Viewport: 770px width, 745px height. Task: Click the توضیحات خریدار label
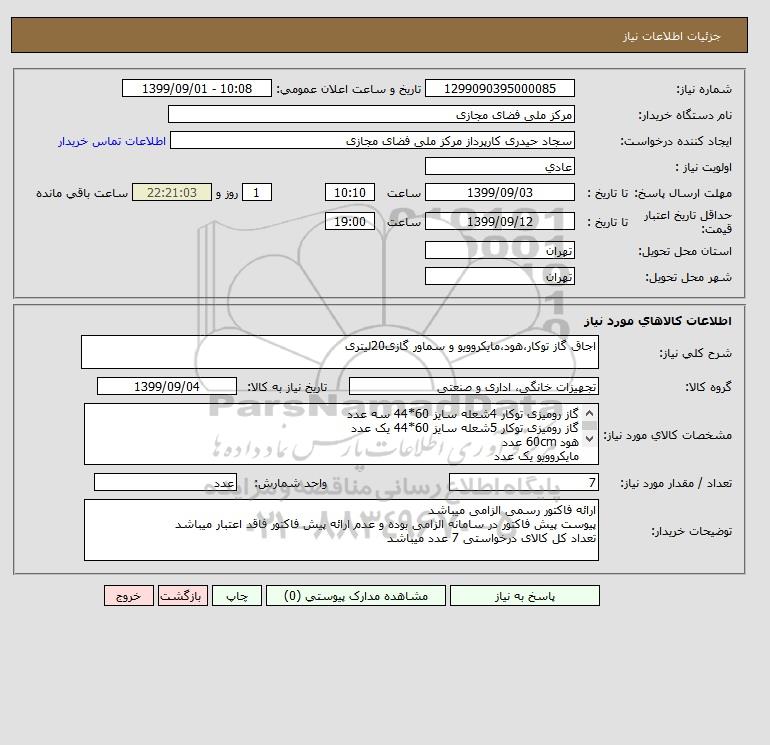pyautogui.click(x=691, y=531)
